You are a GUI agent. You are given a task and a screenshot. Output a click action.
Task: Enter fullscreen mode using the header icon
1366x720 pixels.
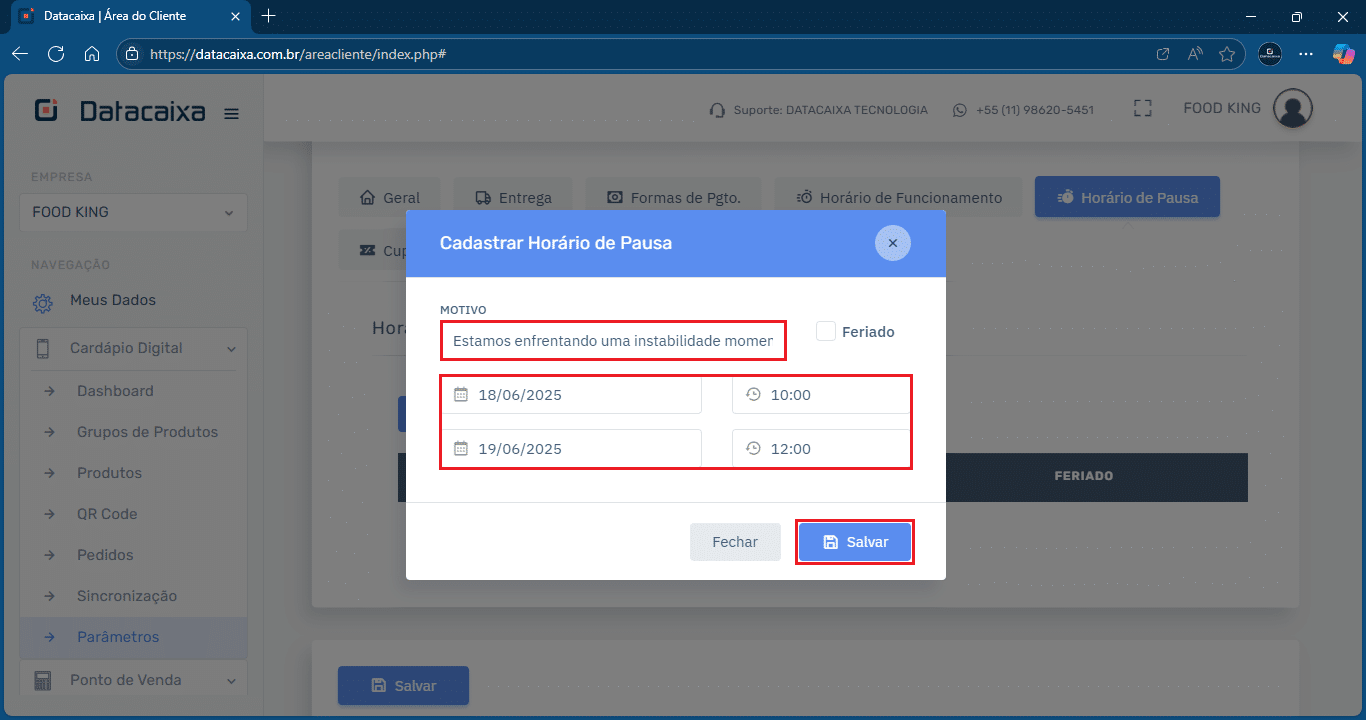[1143, 109]
